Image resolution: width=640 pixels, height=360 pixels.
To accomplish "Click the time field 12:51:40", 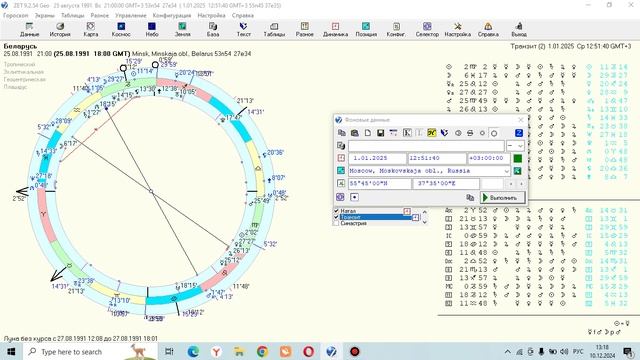I will 437,158.
